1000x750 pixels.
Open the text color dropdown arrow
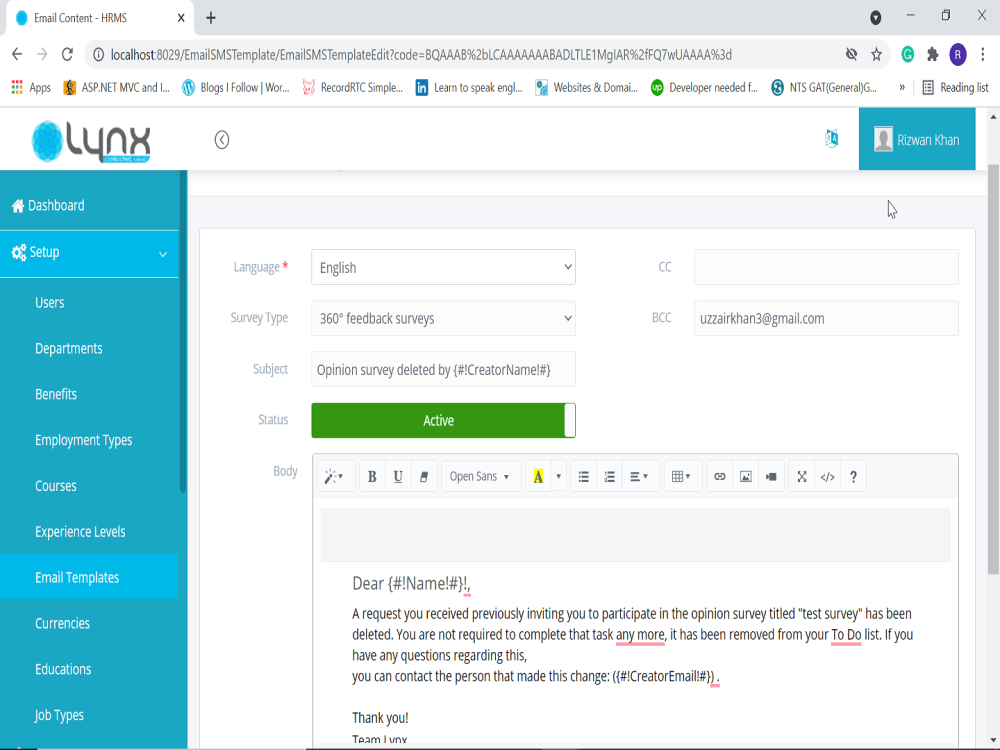(x=559, y=476)
